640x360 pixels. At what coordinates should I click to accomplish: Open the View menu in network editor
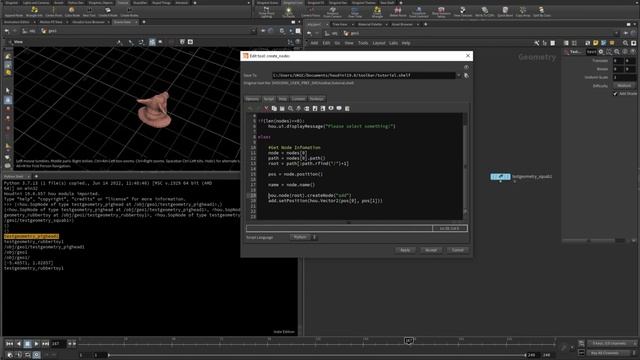click(x=349, y=43)
